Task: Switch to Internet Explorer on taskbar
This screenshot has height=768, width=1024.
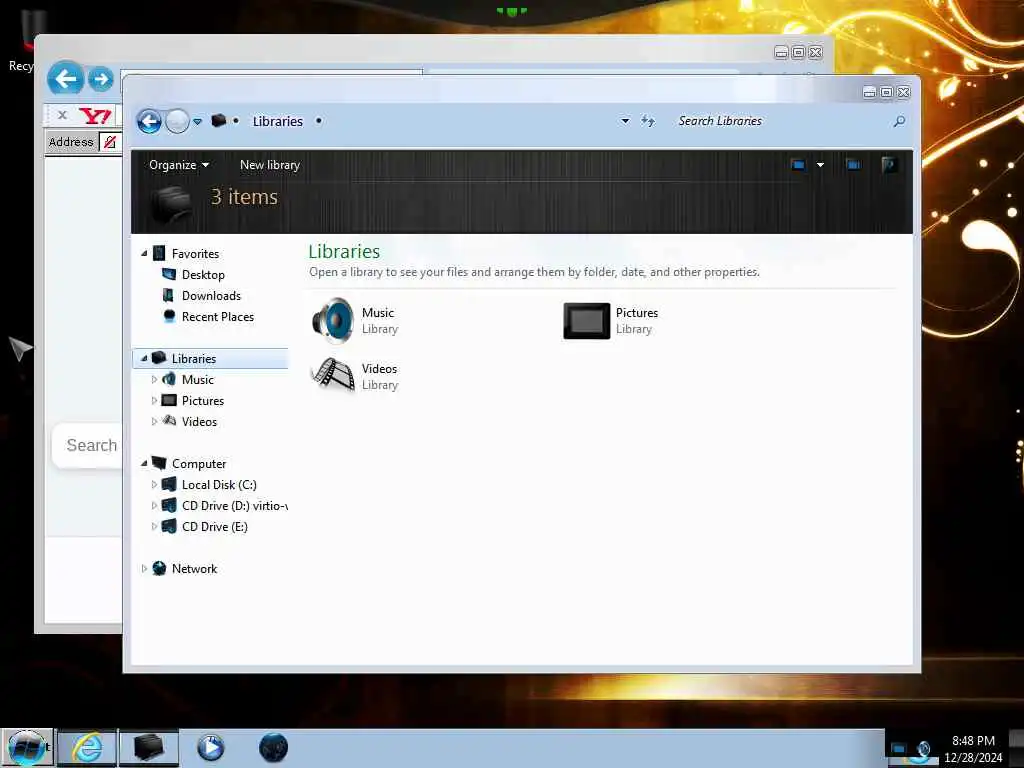Action: point(87,748)
